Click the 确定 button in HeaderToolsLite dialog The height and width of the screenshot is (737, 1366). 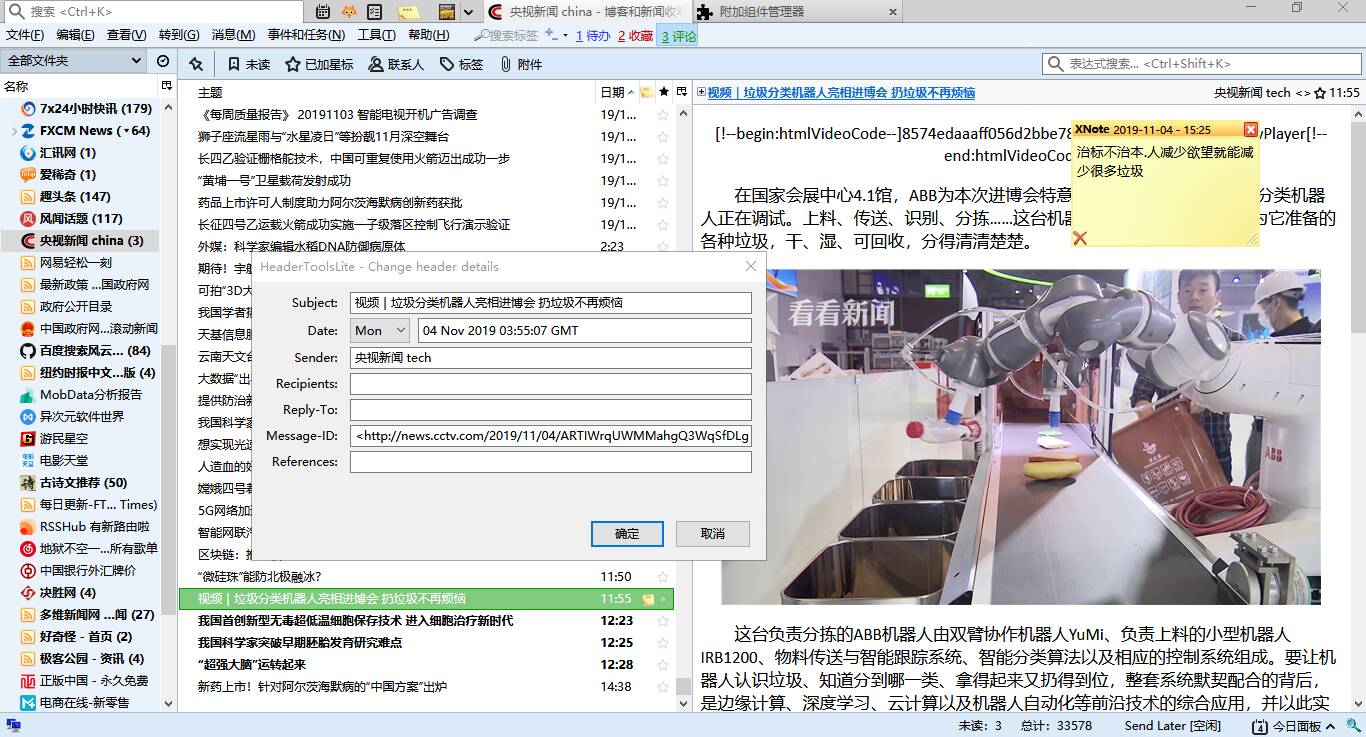click(x=627, y=534)
